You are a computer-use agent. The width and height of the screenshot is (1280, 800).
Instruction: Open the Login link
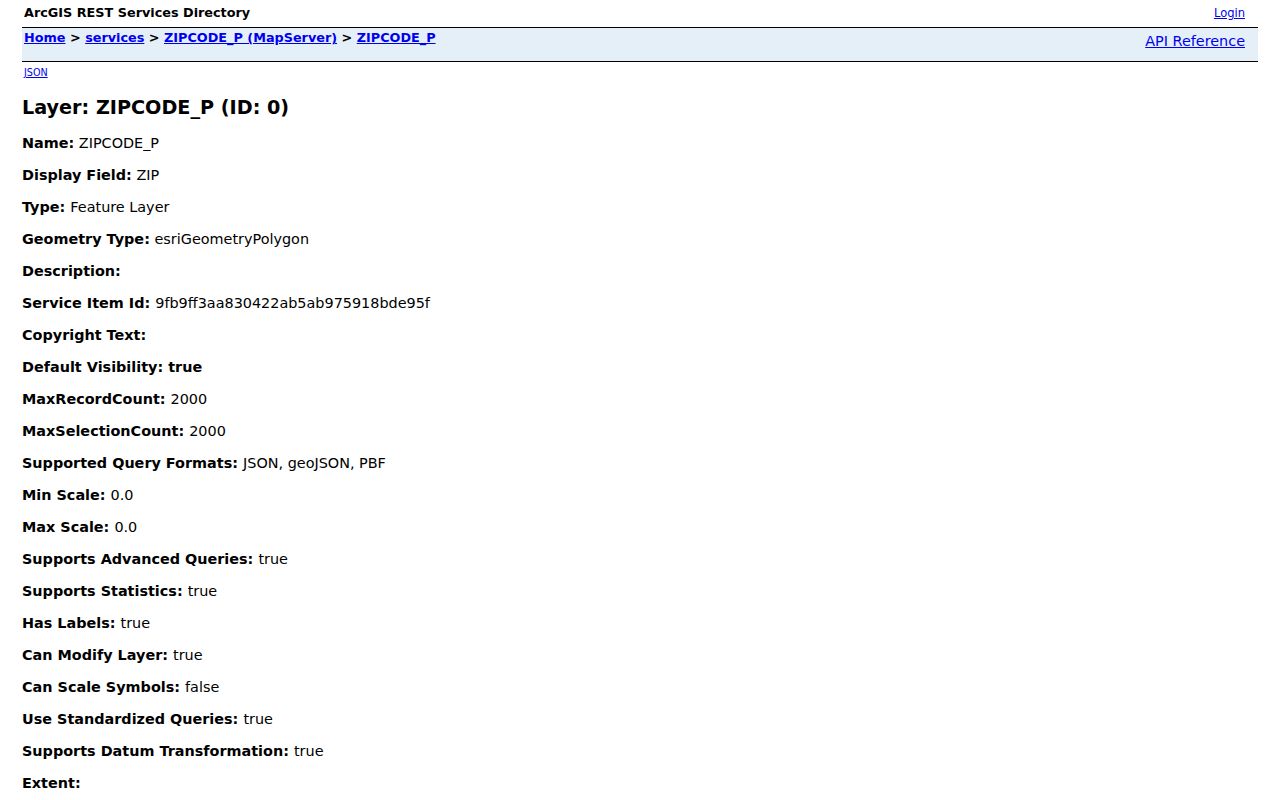click(x=1229, y=13)
